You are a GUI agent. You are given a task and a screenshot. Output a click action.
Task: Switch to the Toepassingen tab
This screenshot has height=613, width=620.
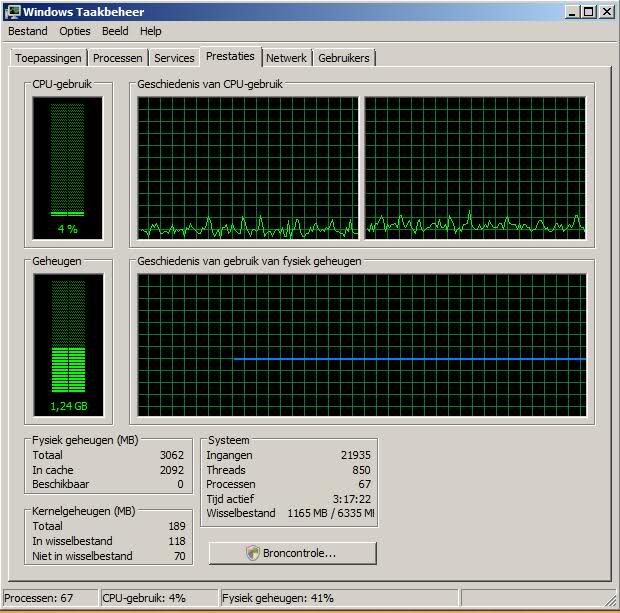point(48,58)
